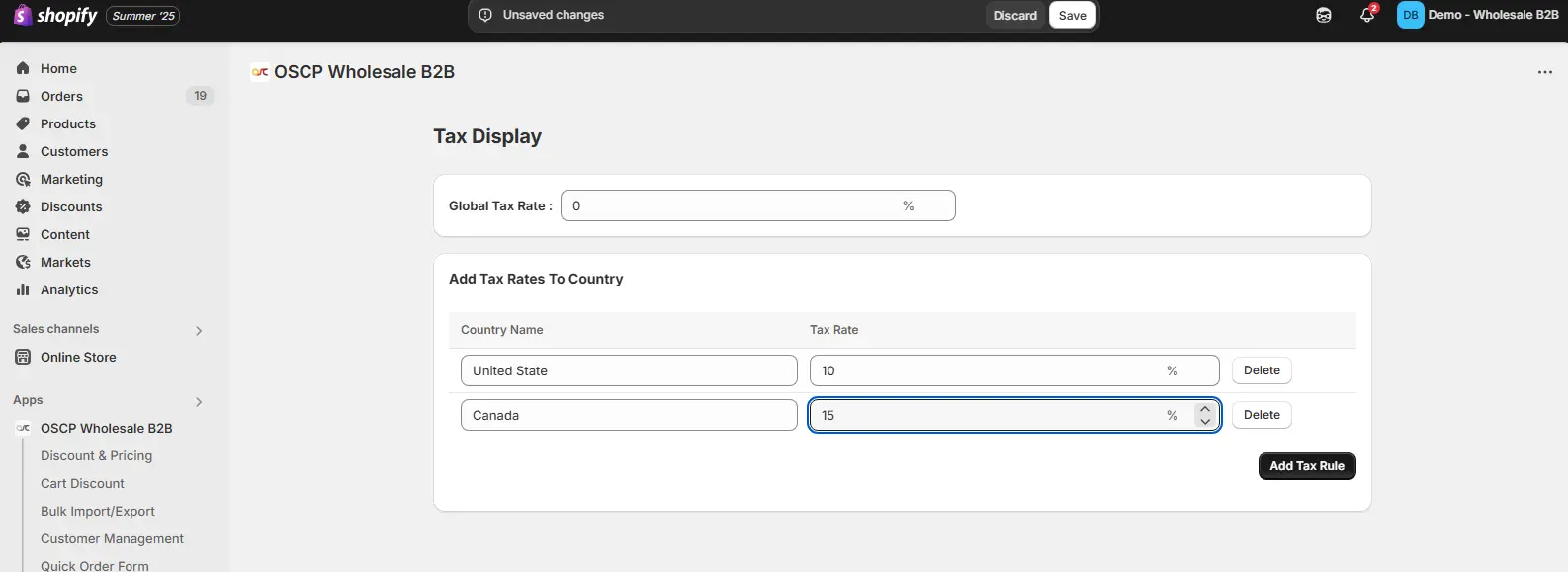
Task: Increase Canada tax rate with up arrow
Action: (1204, 408)
